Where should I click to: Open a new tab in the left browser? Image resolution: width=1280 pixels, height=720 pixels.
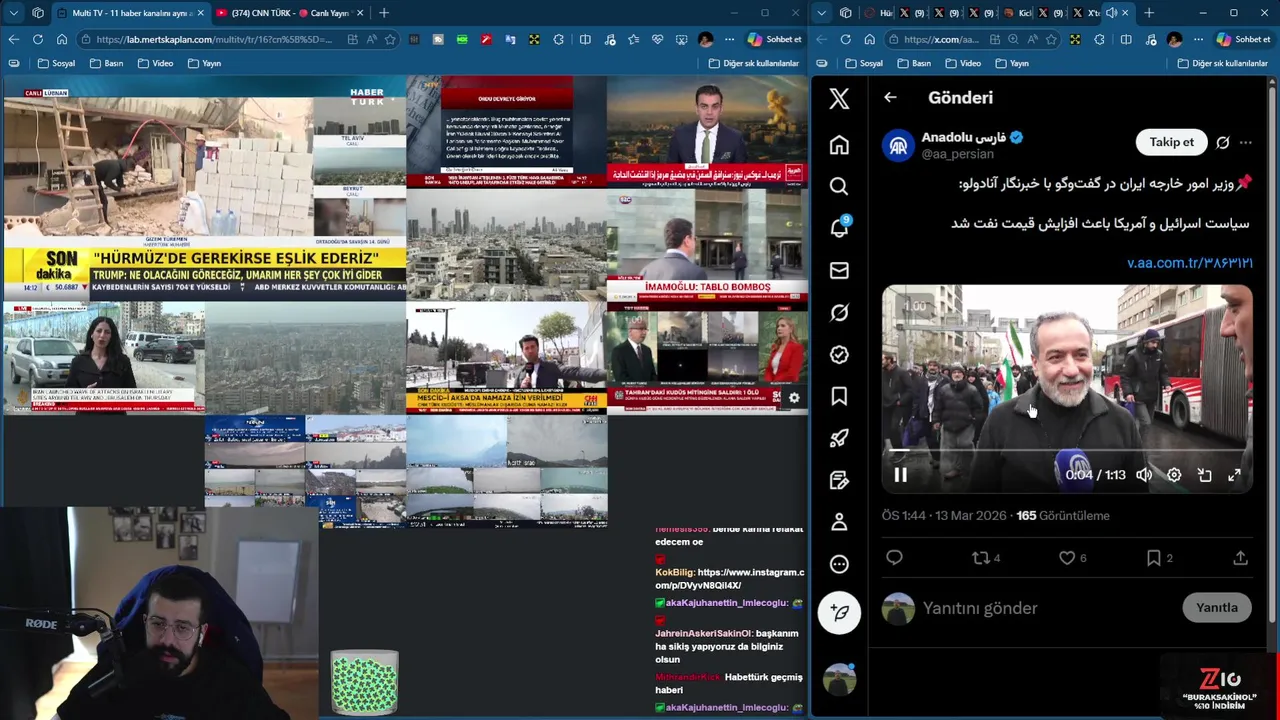(x=384, y=13)
